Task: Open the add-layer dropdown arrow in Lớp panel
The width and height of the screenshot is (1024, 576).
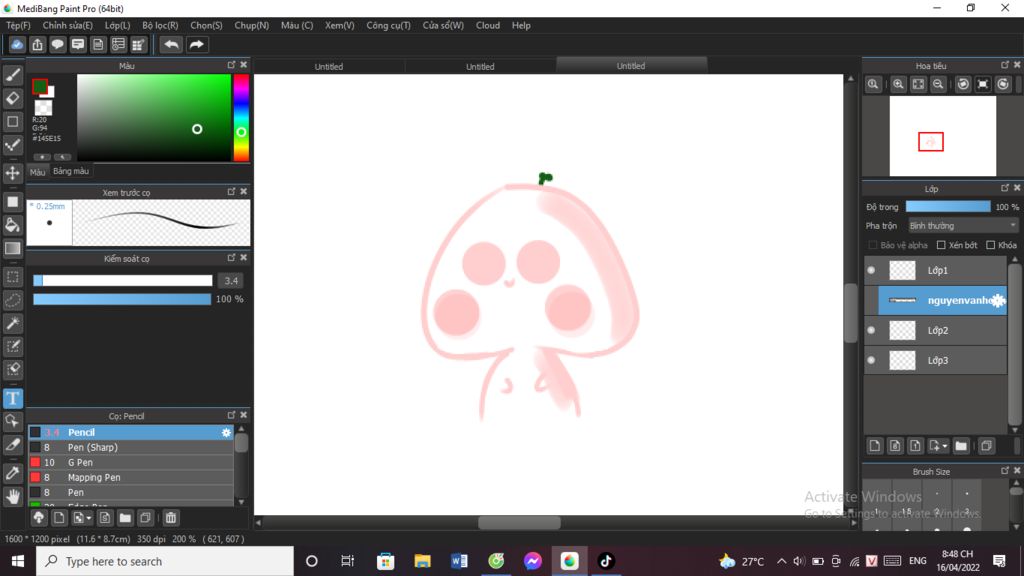Action: tap(944, 446)
